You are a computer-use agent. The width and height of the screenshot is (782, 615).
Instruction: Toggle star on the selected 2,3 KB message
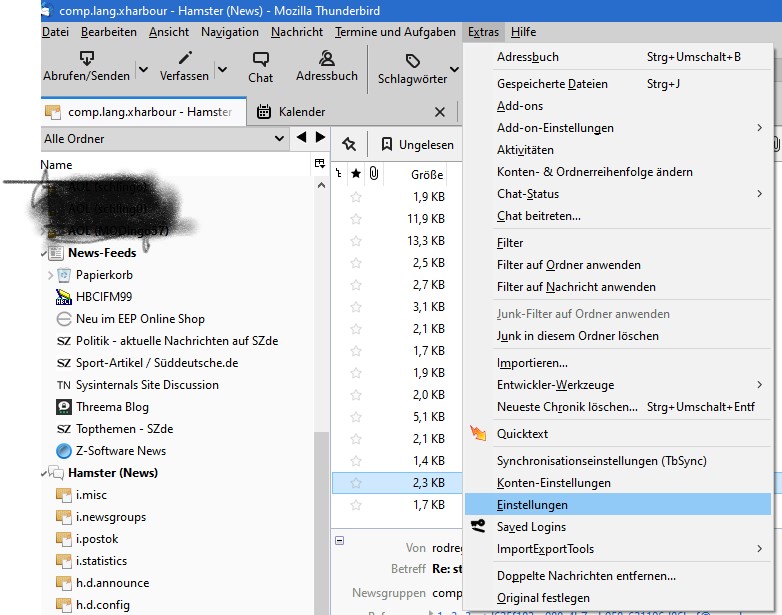[x=355, y=483]
